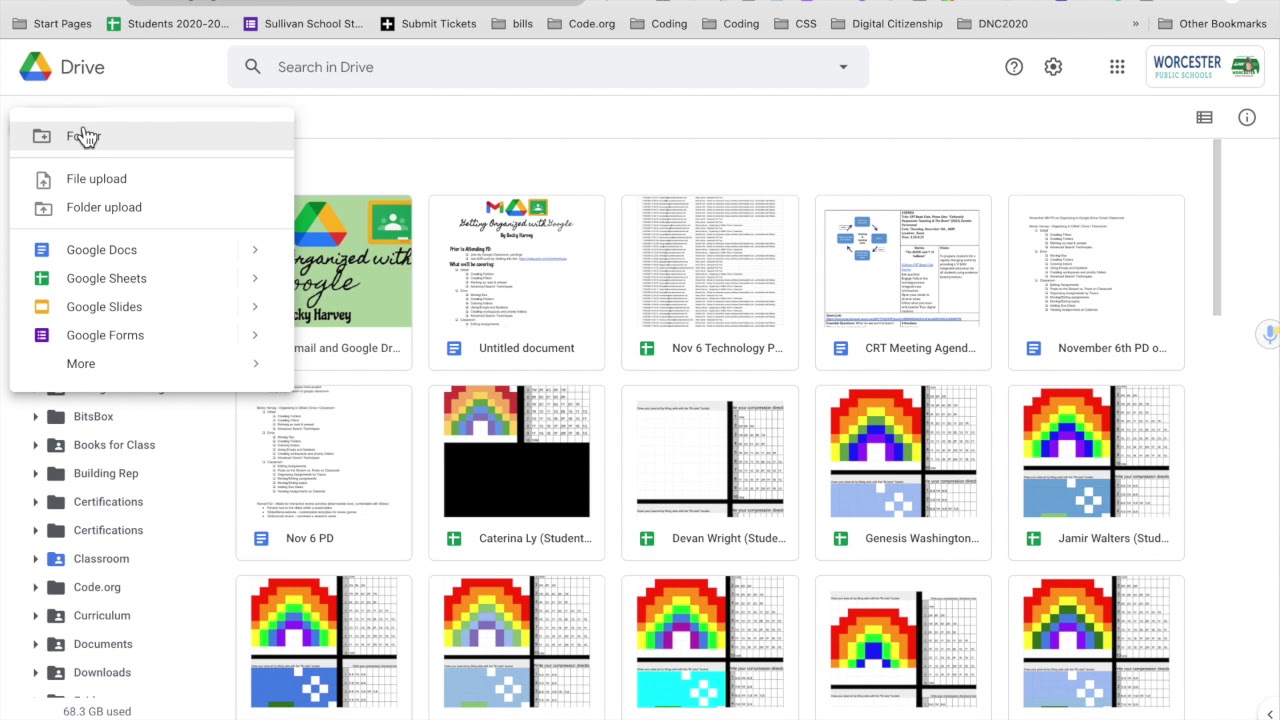The width and height of the screenshot is (1280, 720).
Task: Click the purple Google Forms icon
Action: click(x=42, y=335)
